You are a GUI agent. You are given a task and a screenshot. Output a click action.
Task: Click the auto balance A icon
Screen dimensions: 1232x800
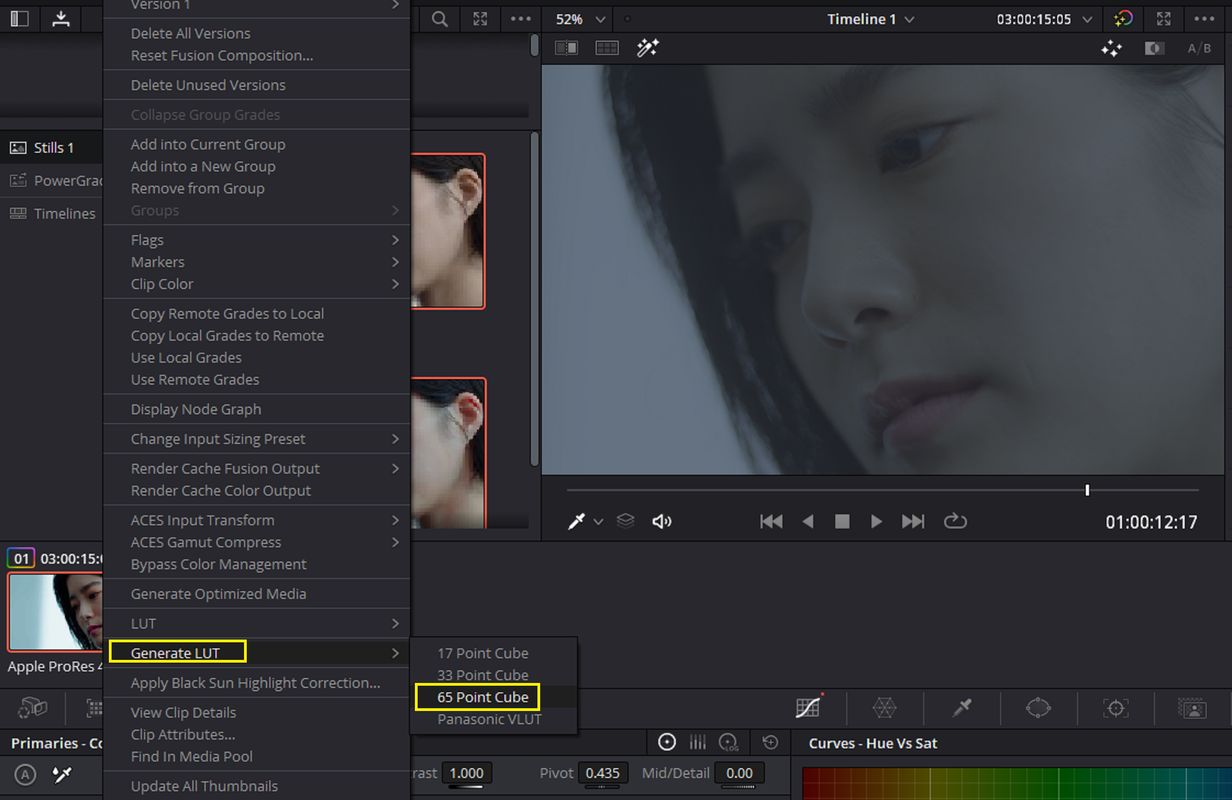coord(26,774)
